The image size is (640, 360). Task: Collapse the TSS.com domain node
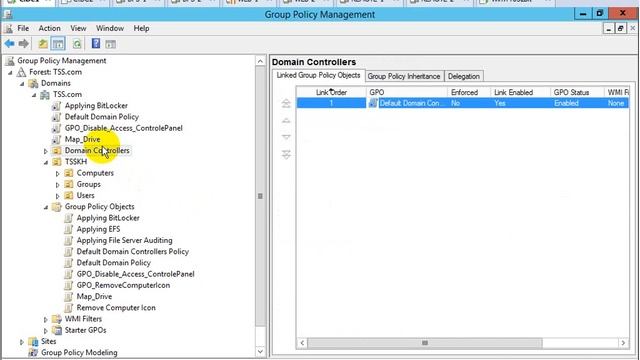(34, 95)
